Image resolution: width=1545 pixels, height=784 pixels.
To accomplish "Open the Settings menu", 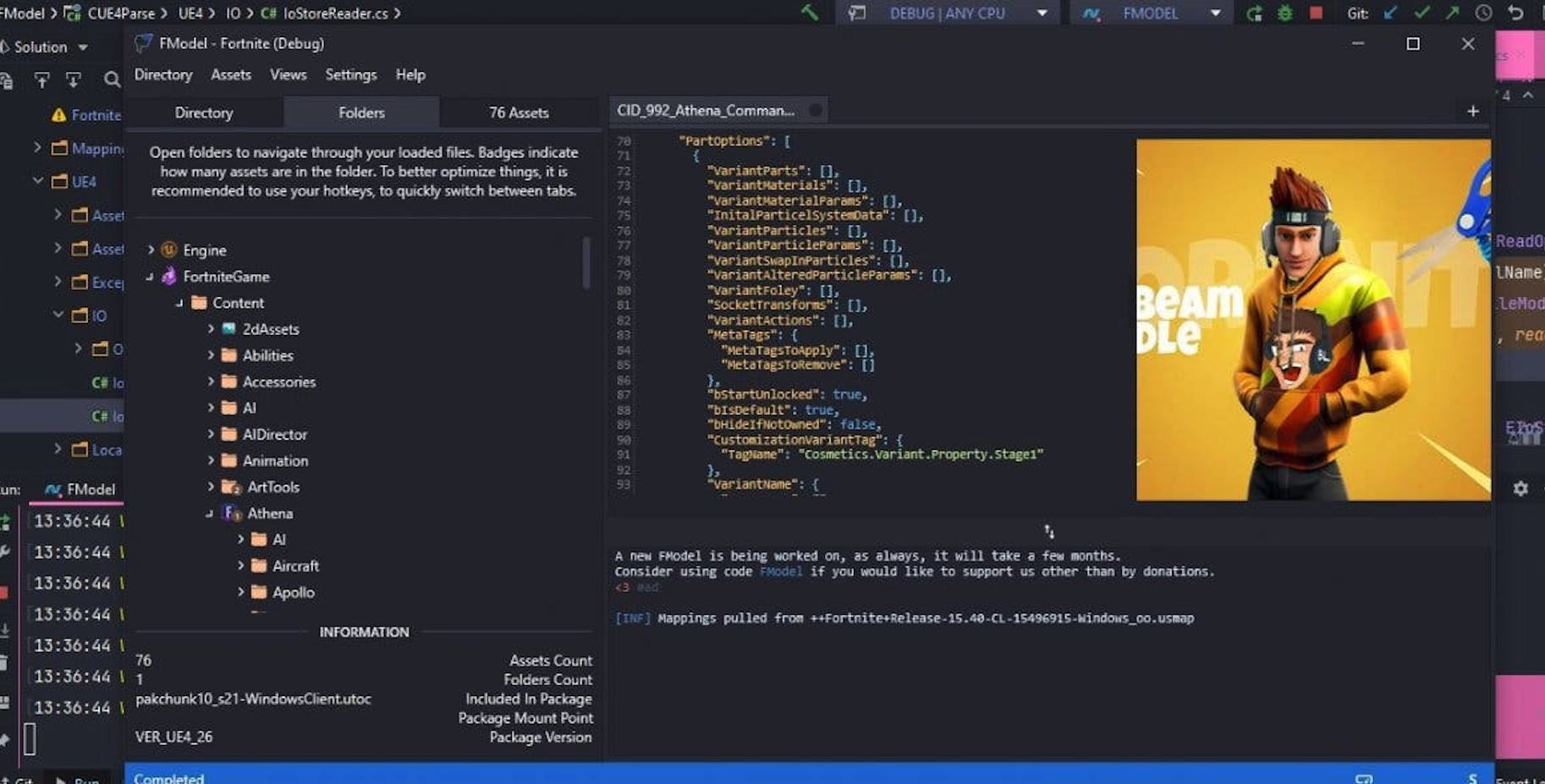I will pos(350,74).
